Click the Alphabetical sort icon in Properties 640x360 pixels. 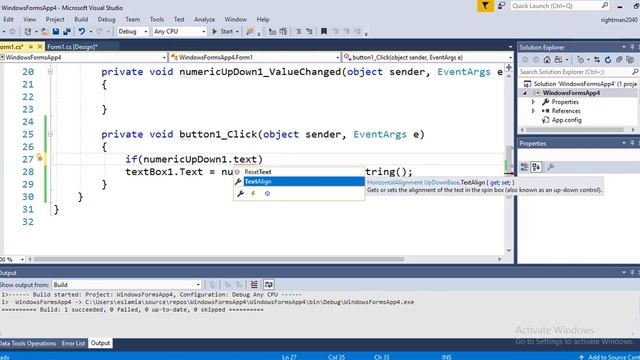tap(536, 167)
